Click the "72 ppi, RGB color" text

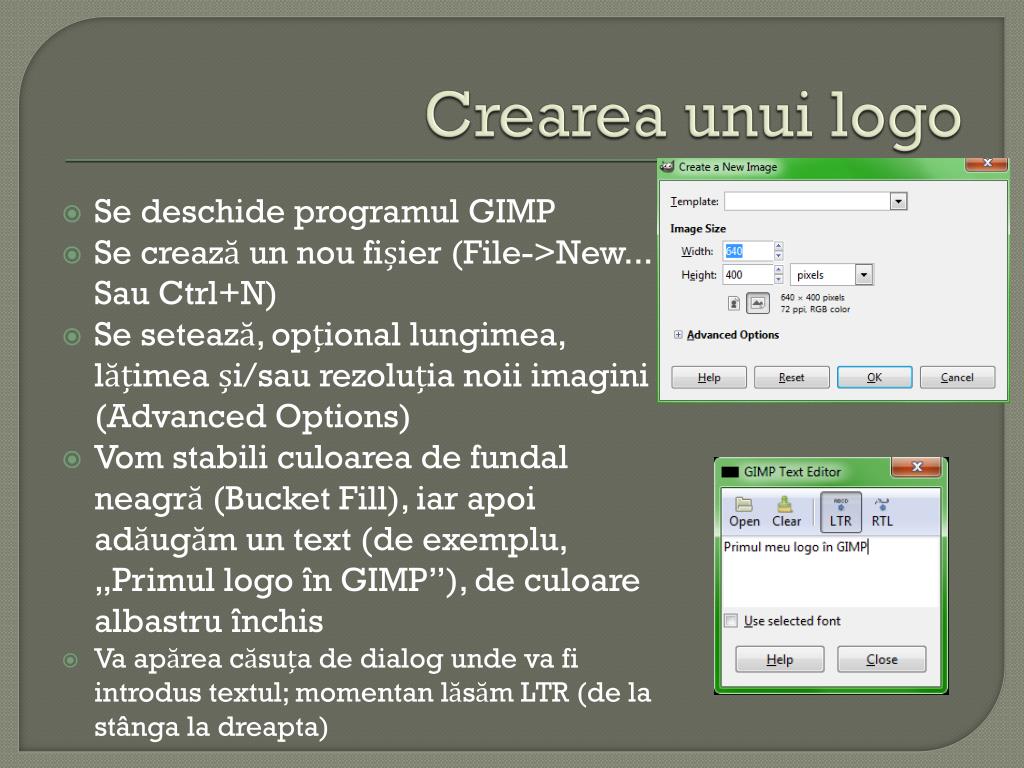click(815, 310)
